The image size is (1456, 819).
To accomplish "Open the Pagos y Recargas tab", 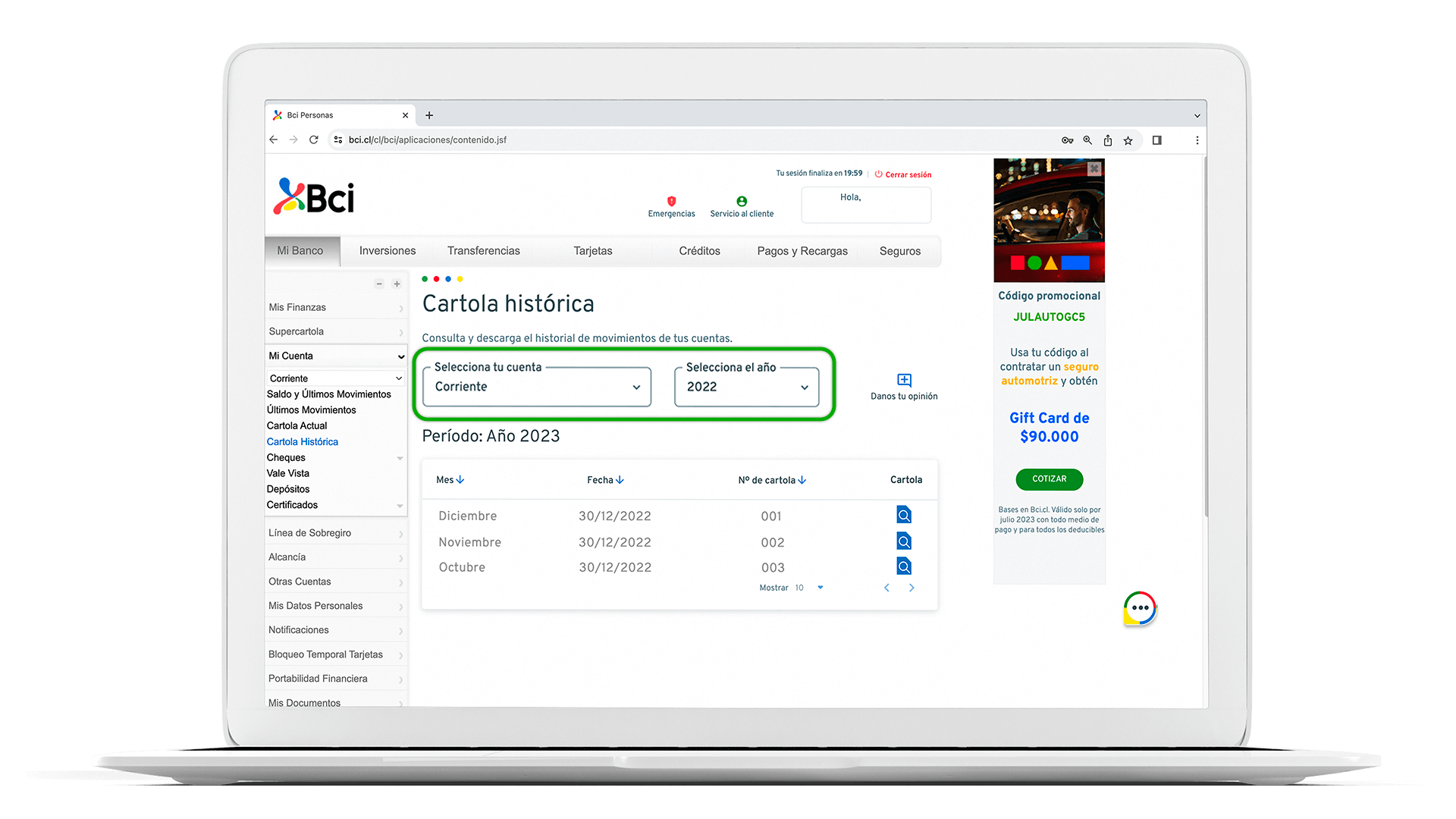I will coord(802,251).
